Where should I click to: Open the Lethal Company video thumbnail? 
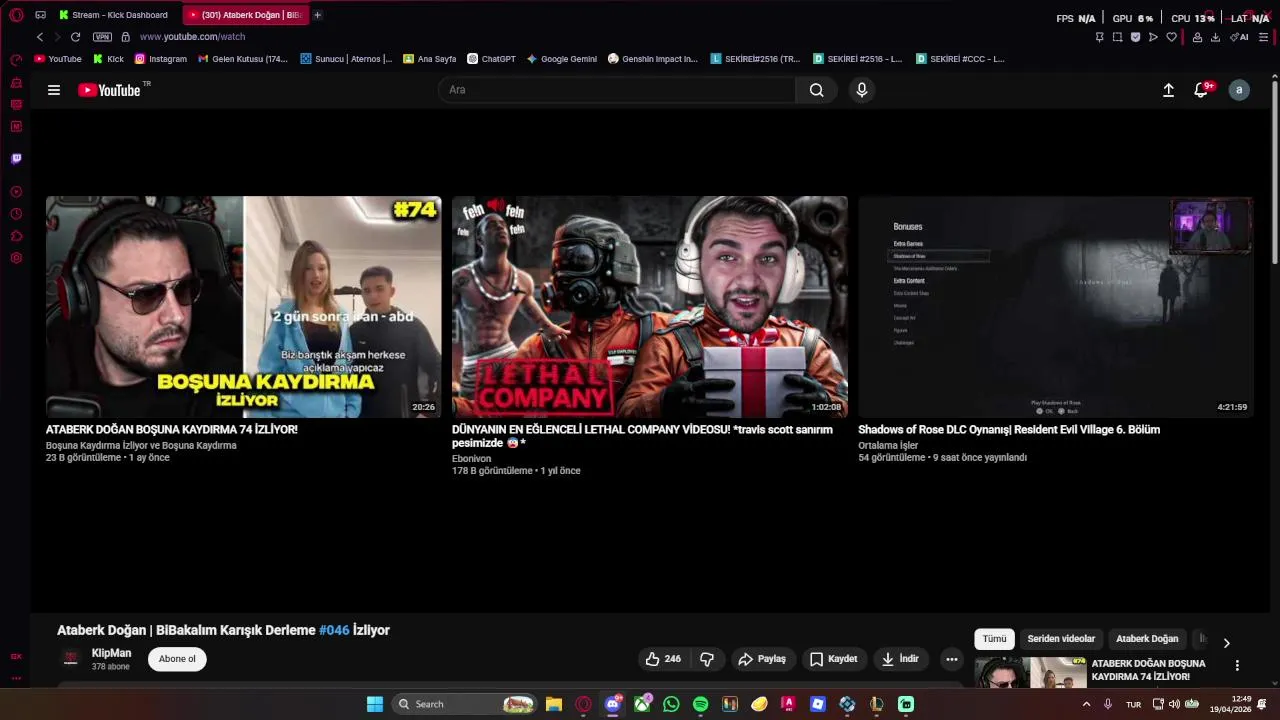pos(649,306)
